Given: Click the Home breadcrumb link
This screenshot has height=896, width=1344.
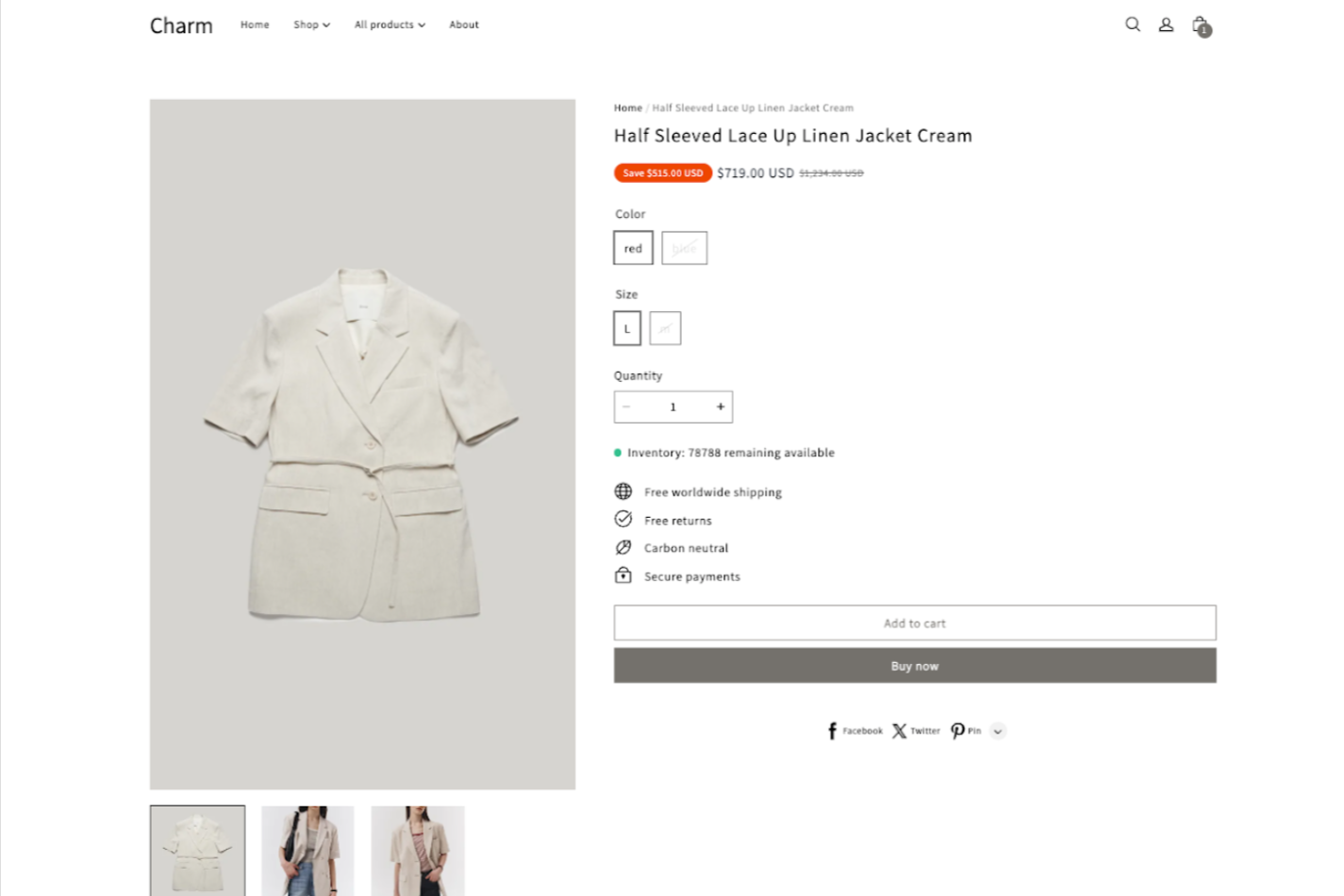Looking at the screenshot, I should point(628,108).
